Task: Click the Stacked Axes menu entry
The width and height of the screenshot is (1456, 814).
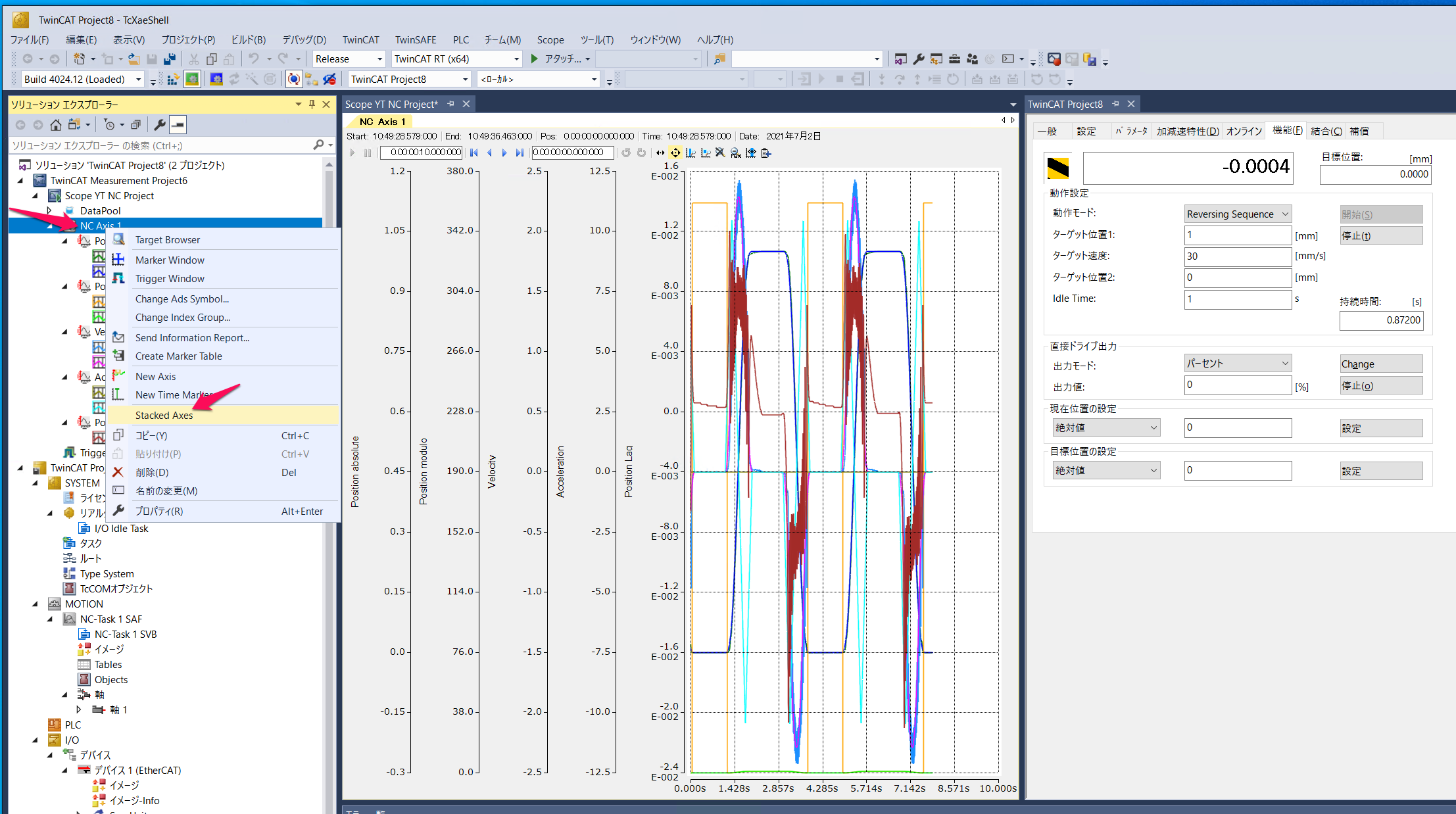Action: [164, 415]
